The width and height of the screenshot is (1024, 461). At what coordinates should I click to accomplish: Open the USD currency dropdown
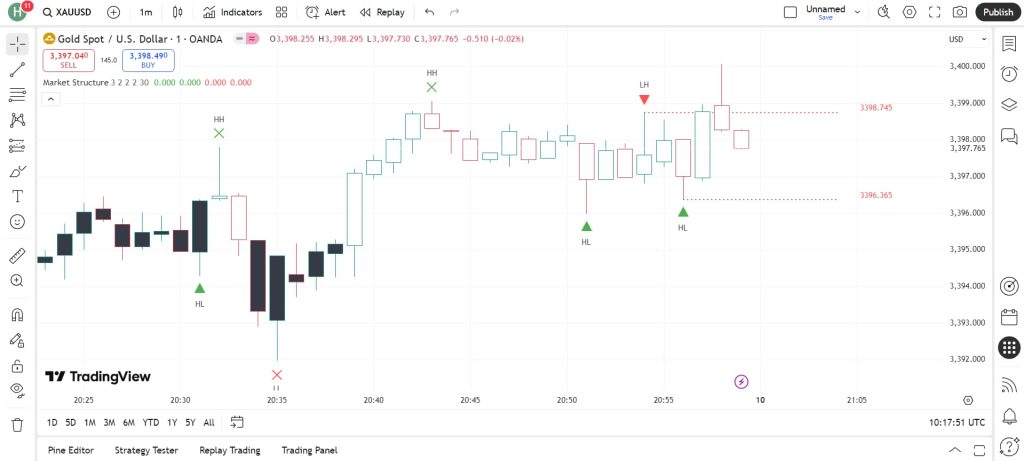(967, 39)
